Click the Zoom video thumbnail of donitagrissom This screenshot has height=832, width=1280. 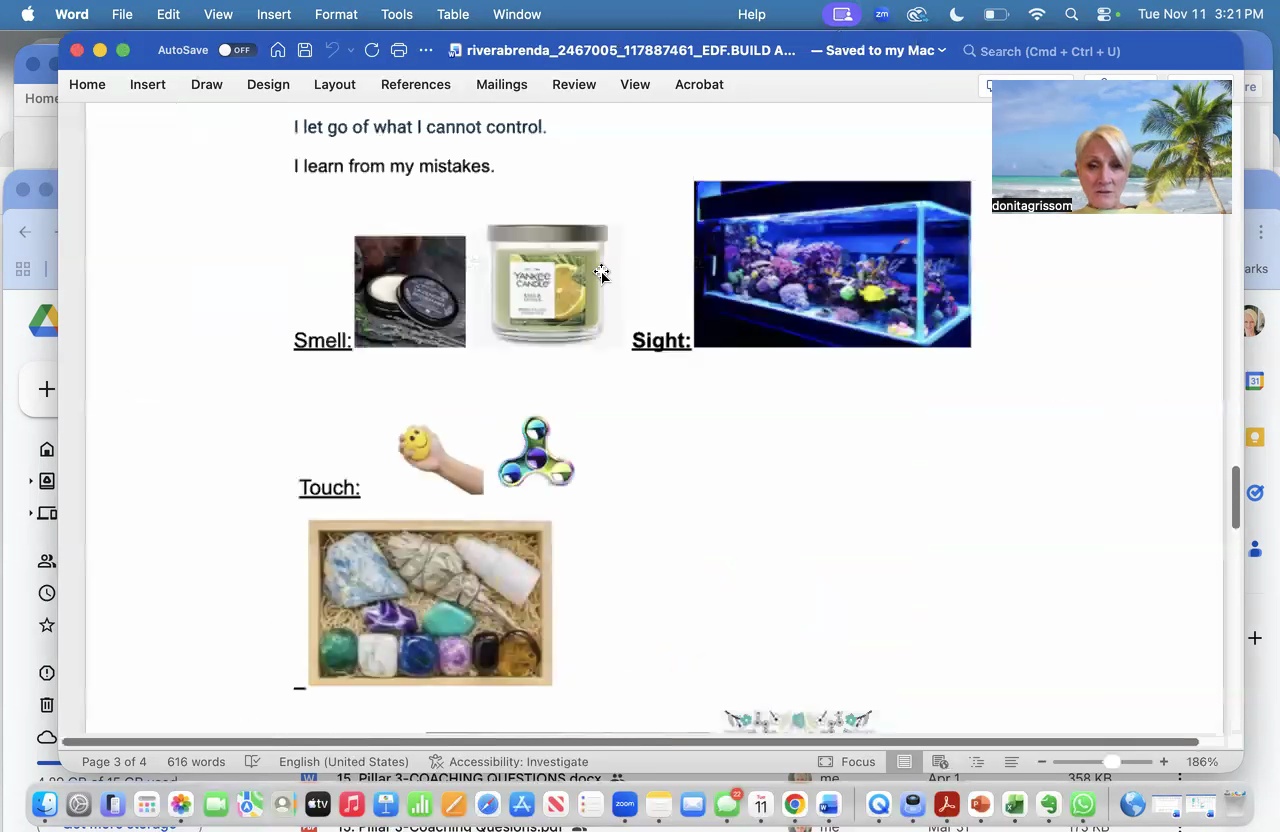(x=1111, y=147)
